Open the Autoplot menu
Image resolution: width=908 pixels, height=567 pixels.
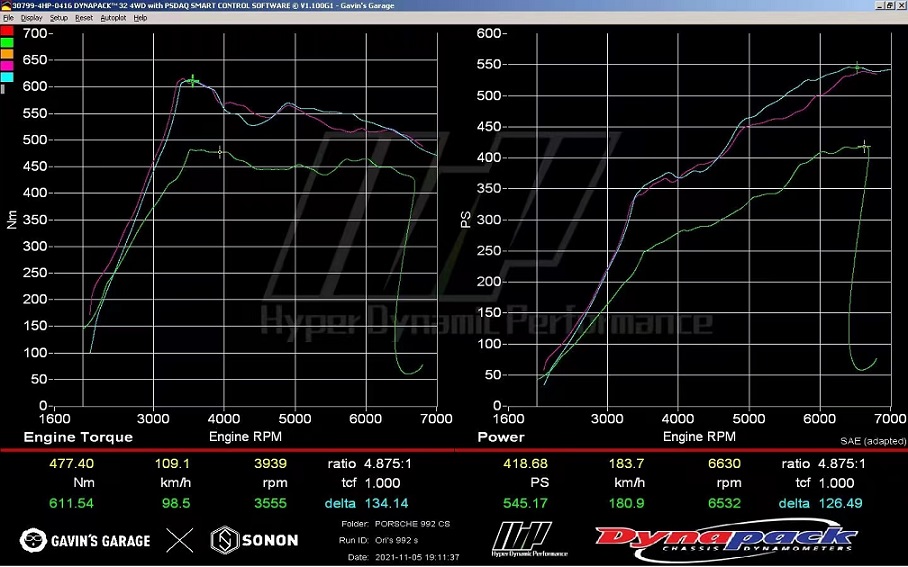pos(113,18)
